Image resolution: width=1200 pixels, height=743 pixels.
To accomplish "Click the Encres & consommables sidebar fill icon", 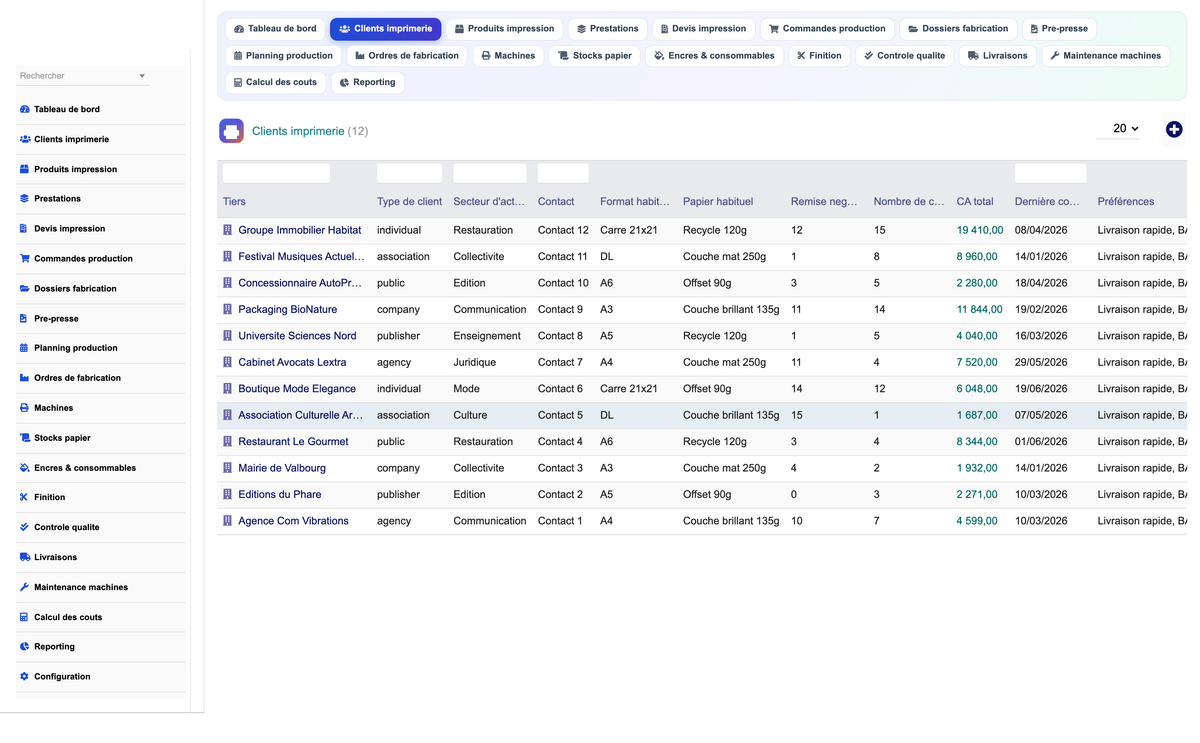I will click(x=25, y=468).
